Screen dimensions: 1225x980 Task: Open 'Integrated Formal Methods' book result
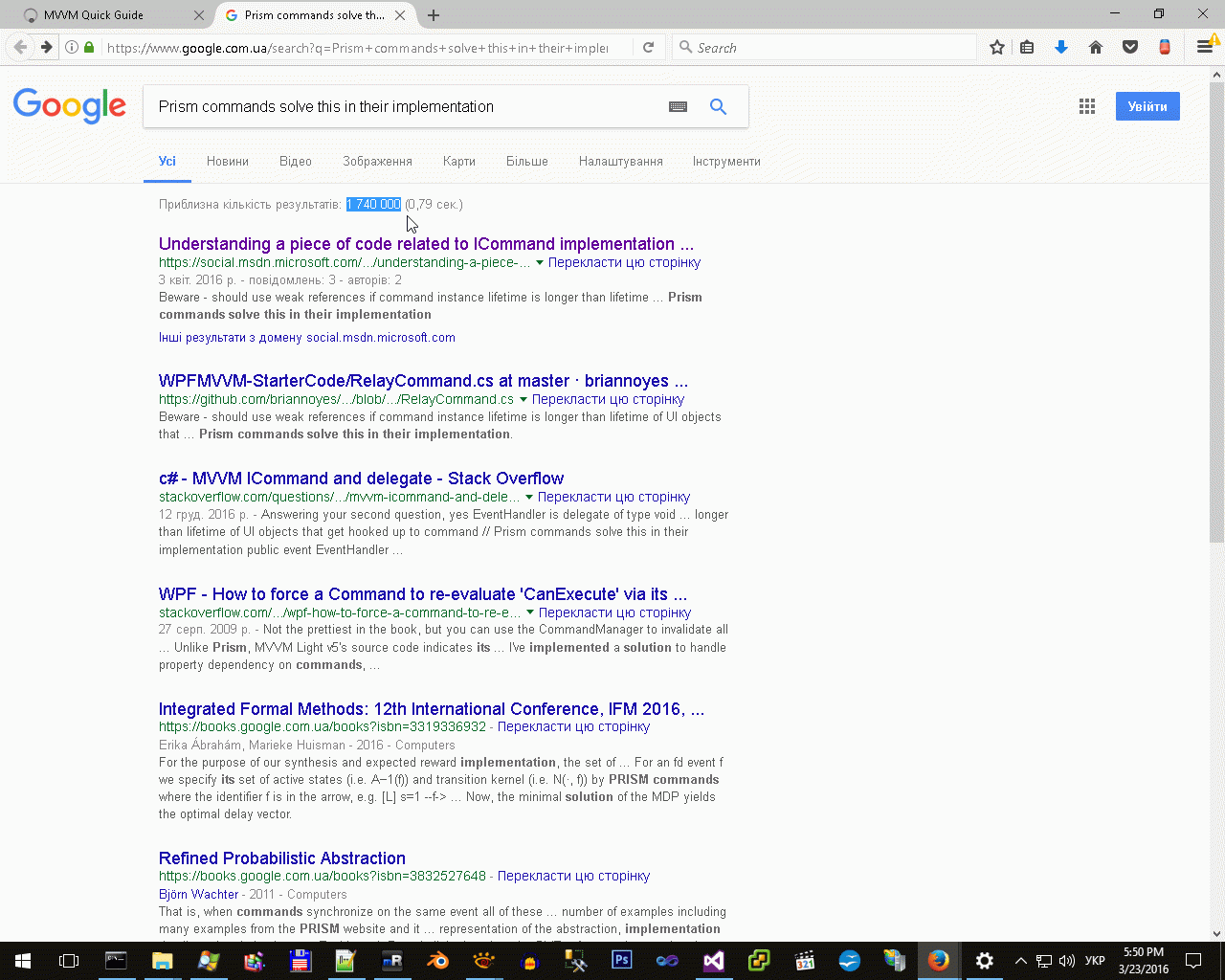(x=432, y=709)
